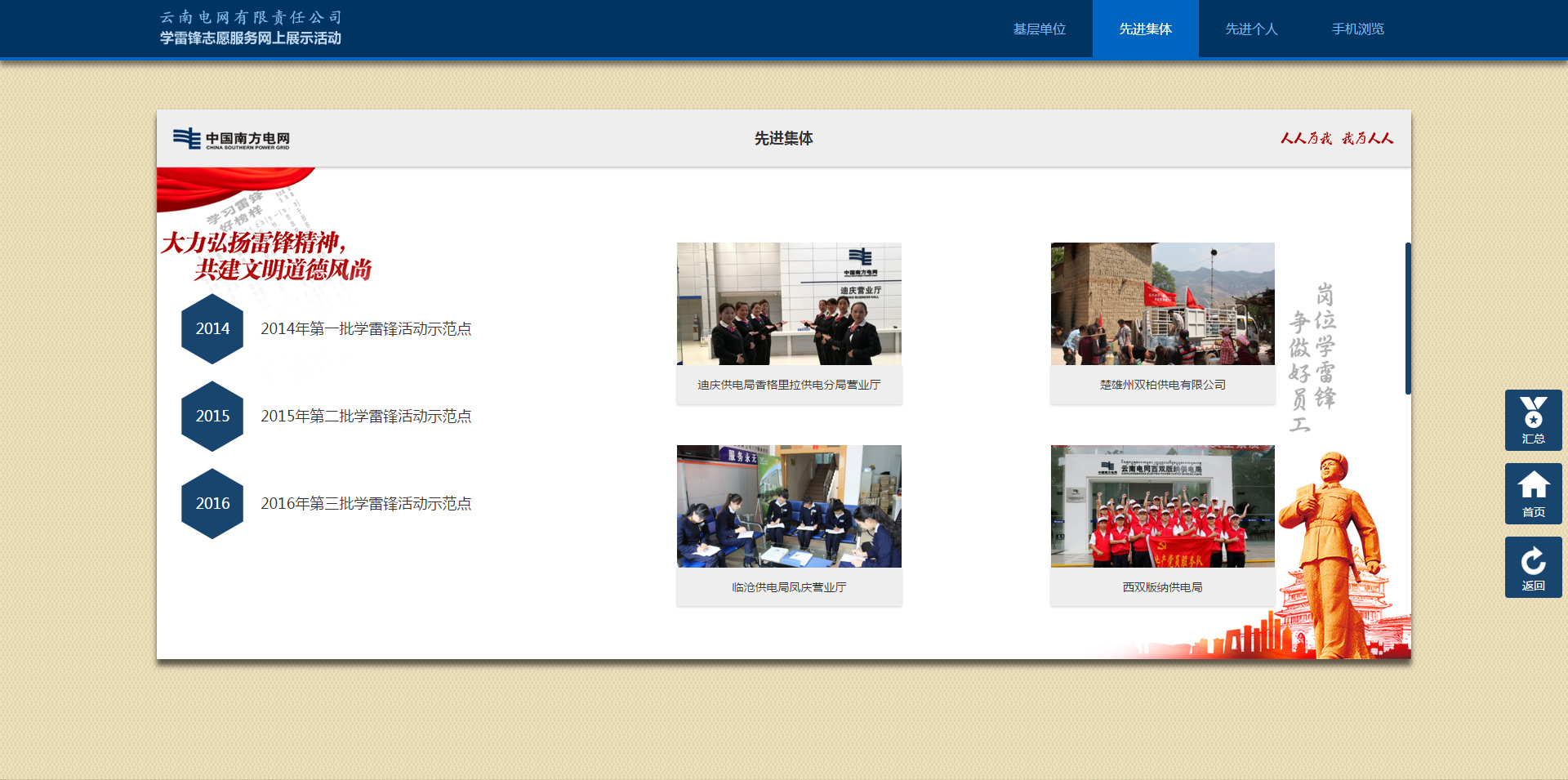The height and width of the screenshot is (780, 1568).
Task: Open the 迪庆供电局香格里拉供电分局营业厅 photo
Action: point(789,304)
